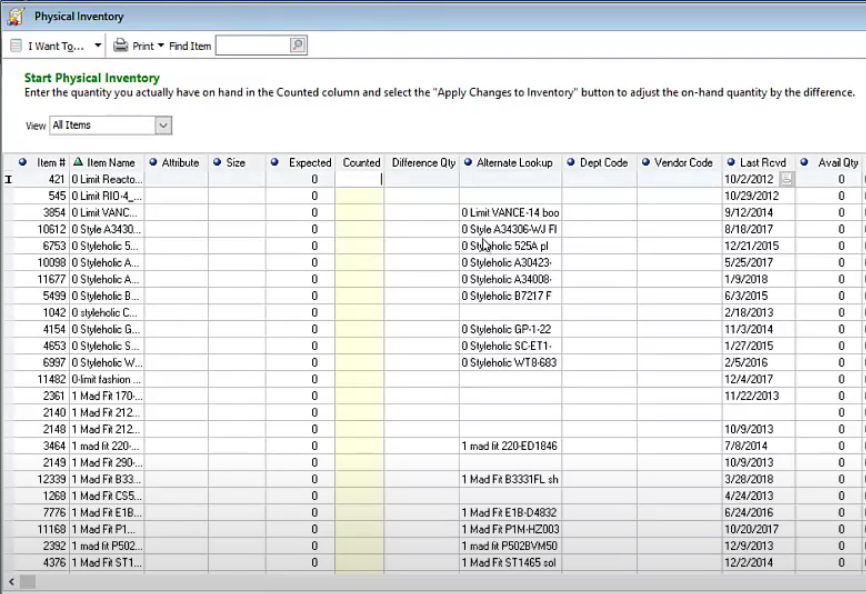
Task: Select item number 10612 cell
Action: (51, 229)
